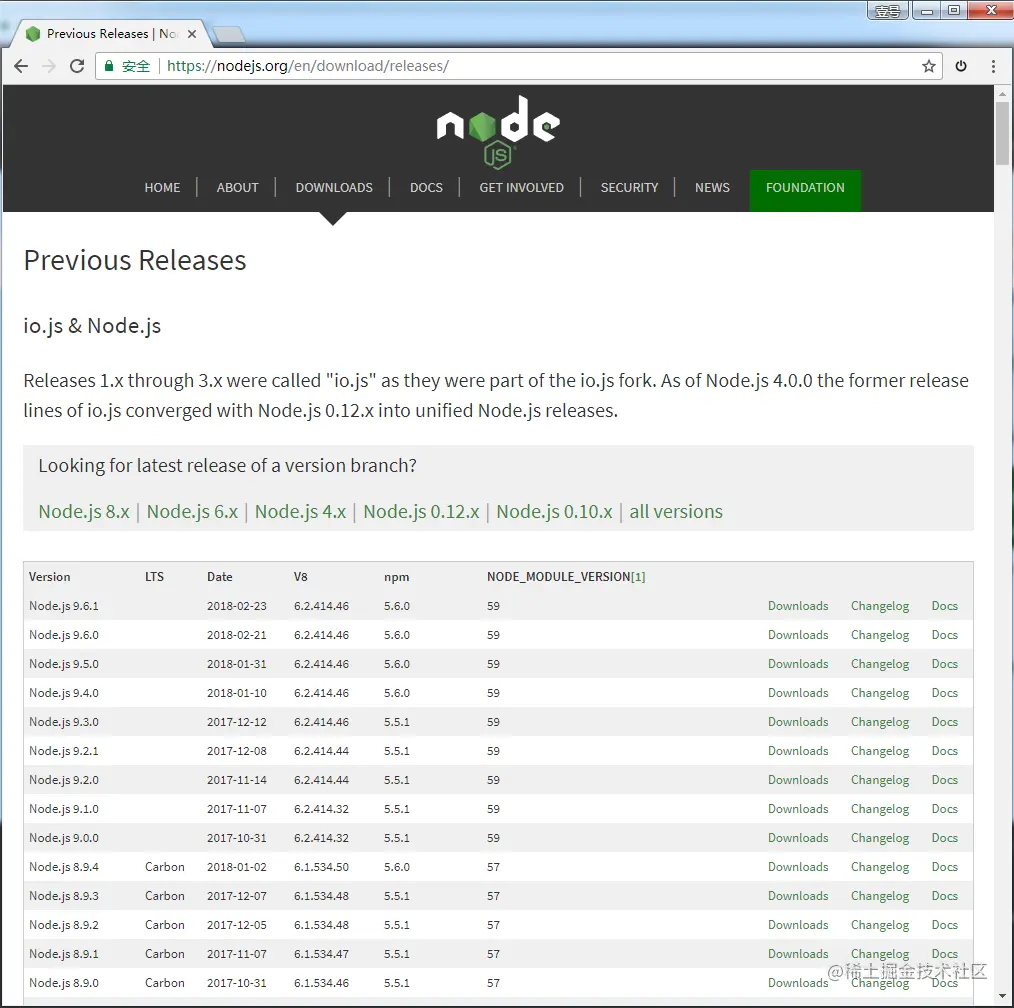Click the Previous Releases heading
Viewport: 1014px width, 1008px height.
tap(135, 261)
